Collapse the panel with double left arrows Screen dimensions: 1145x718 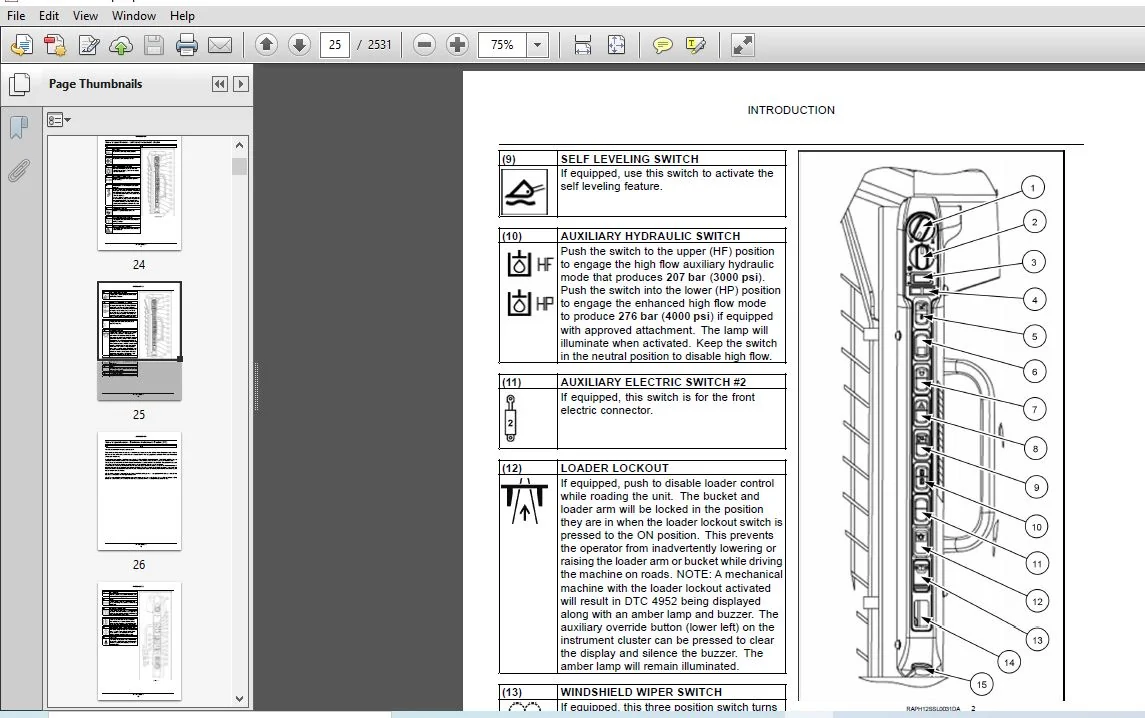(219, 84)
